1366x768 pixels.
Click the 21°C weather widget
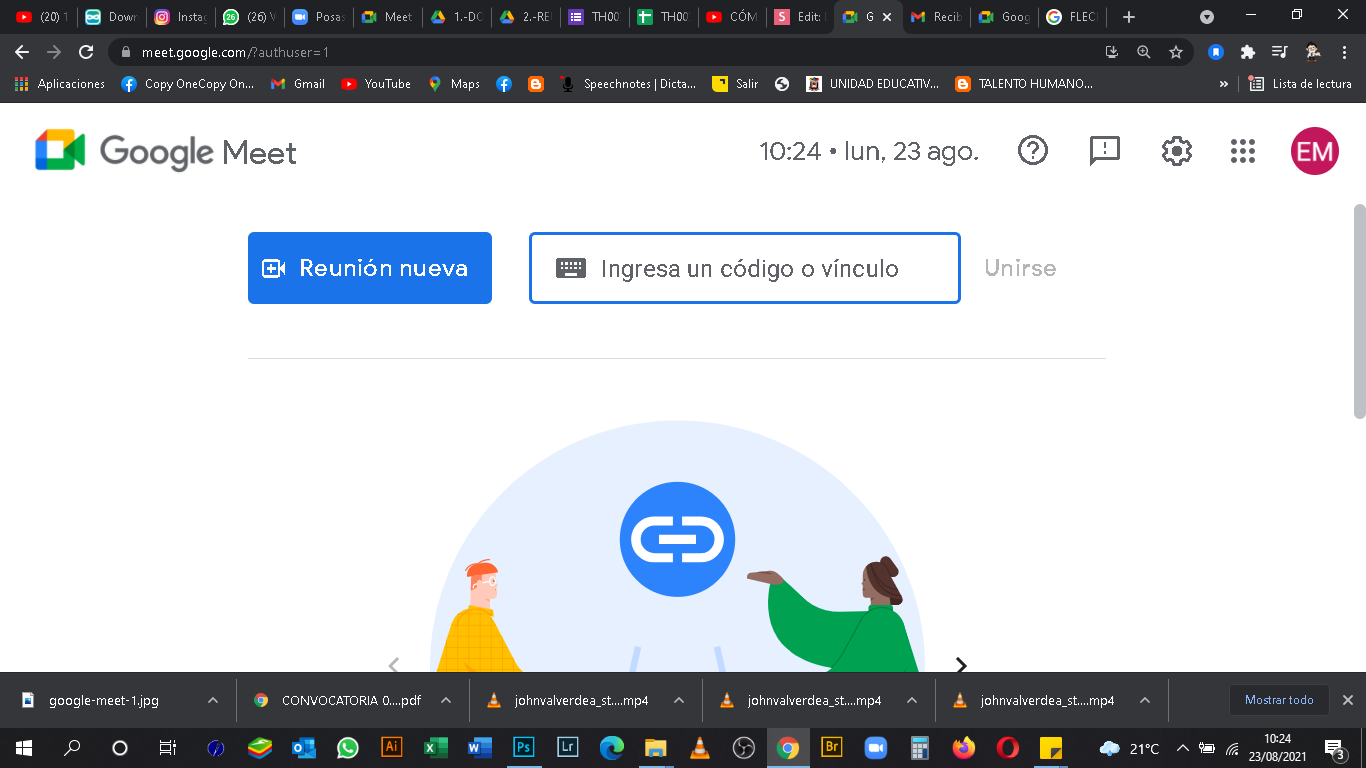(1130, 748)
